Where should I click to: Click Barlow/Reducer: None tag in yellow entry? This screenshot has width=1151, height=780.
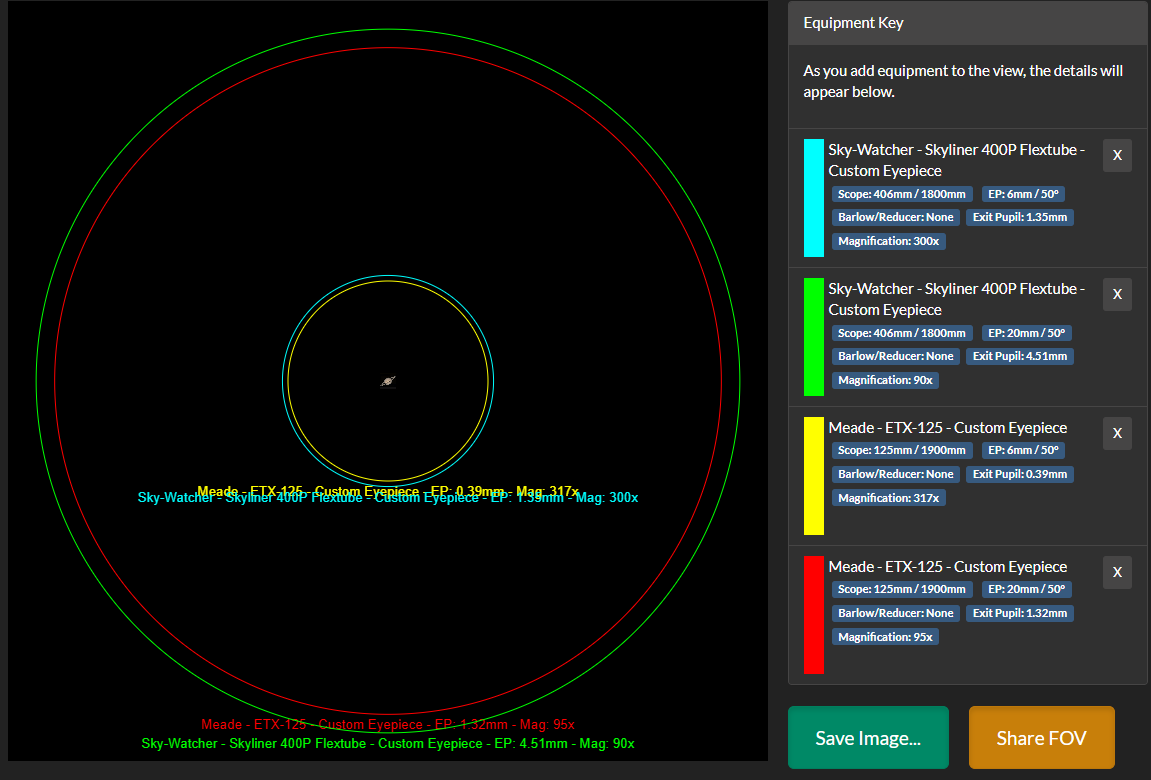[896, 474]
